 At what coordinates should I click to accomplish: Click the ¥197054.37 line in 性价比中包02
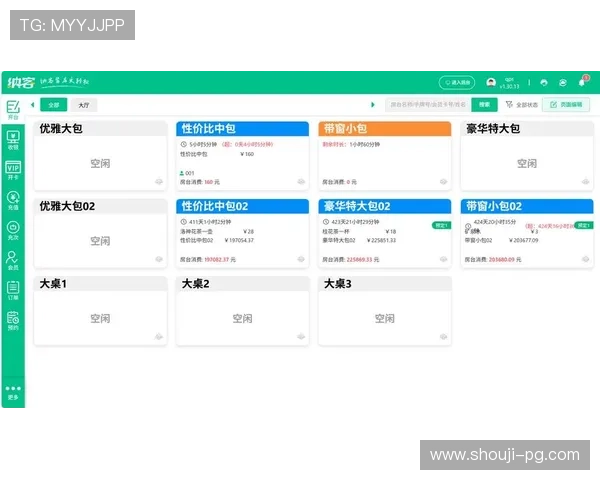pos(217,240)
